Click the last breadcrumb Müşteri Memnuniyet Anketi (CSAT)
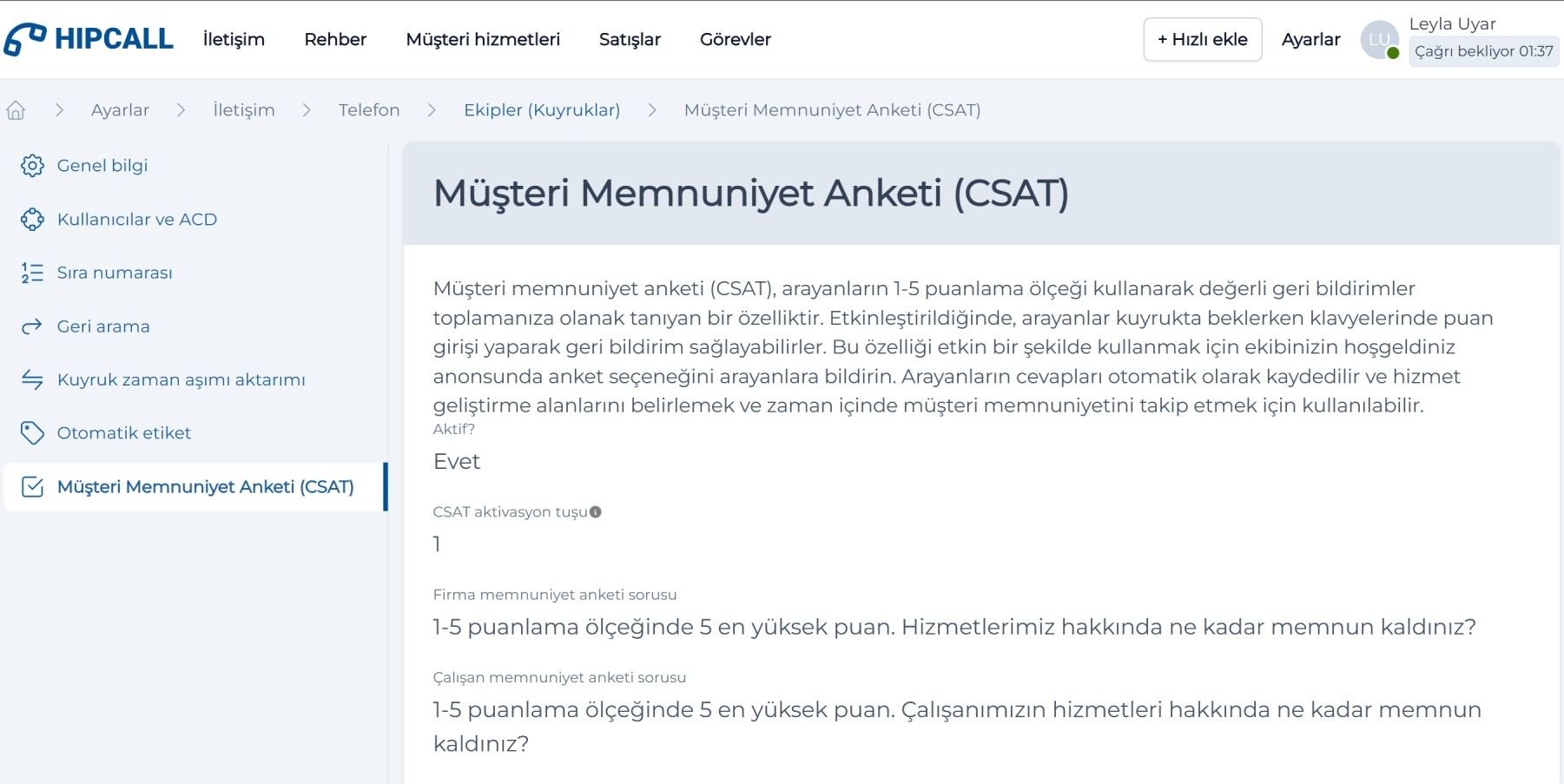Image resolution: width=1564 pixels, height=784 pixels. tap(832, 110)
